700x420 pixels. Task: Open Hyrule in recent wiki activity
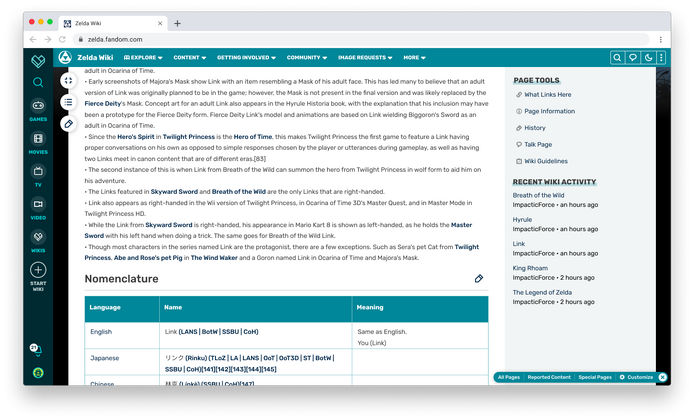(522, 220)
